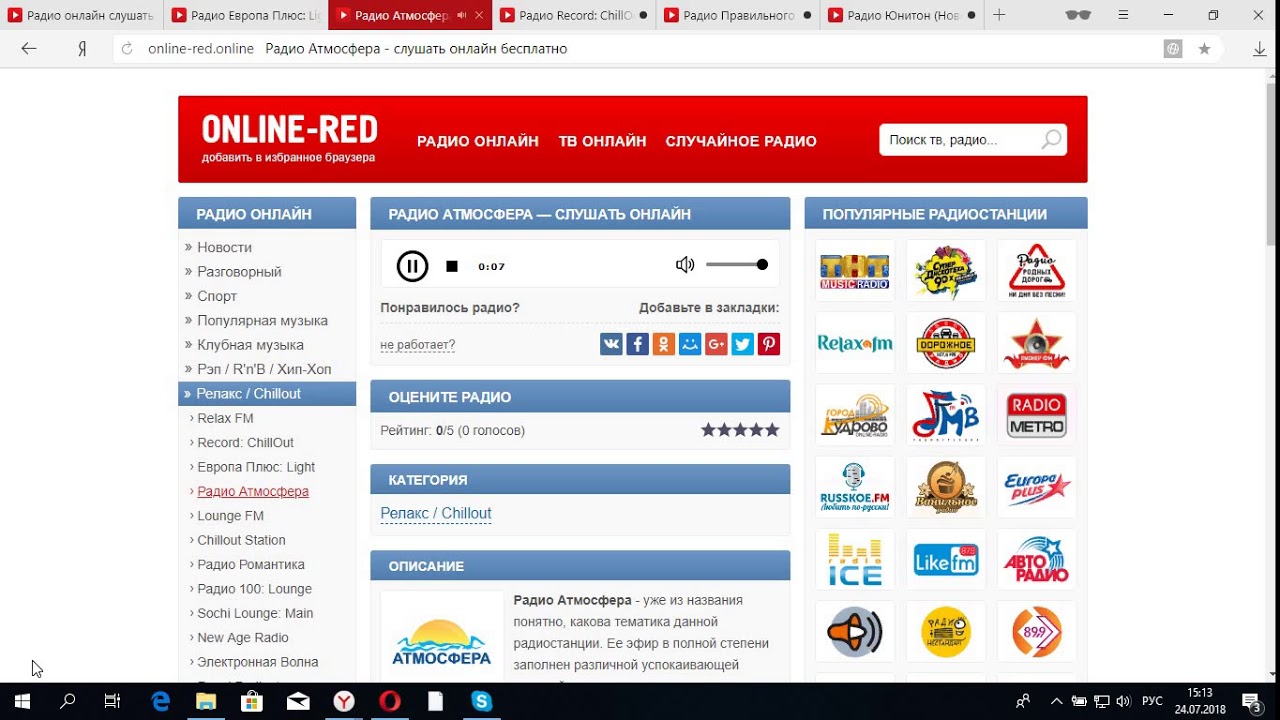Click the search magnifier icon

[1051, 140]
